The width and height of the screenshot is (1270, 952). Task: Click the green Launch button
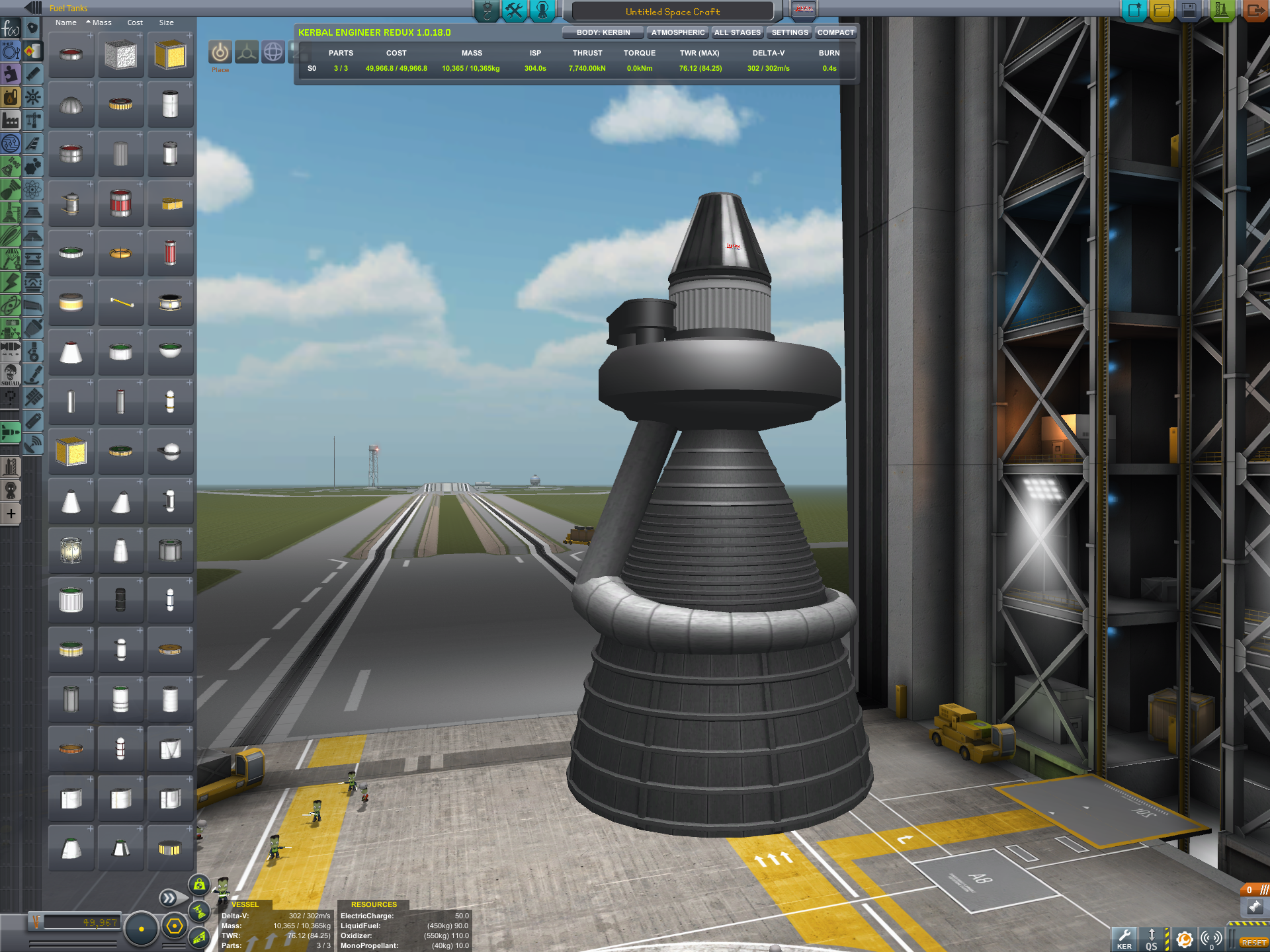(1221, 10)
